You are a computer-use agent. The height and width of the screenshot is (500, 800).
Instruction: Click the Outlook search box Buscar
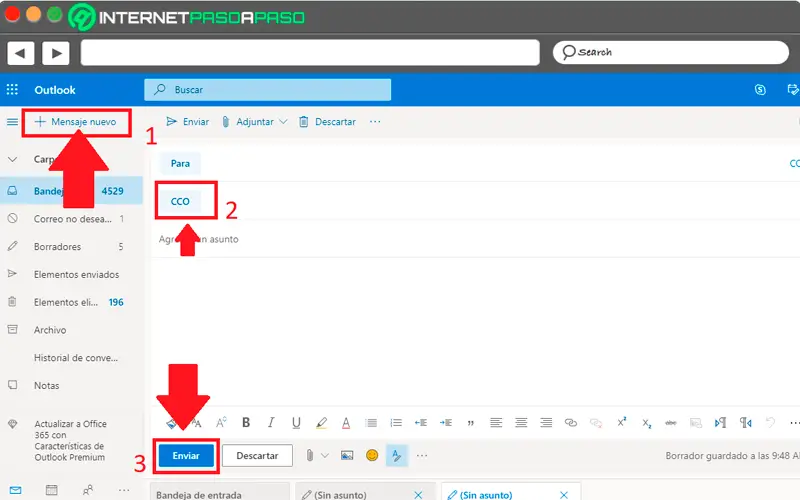tap(267, 90)
